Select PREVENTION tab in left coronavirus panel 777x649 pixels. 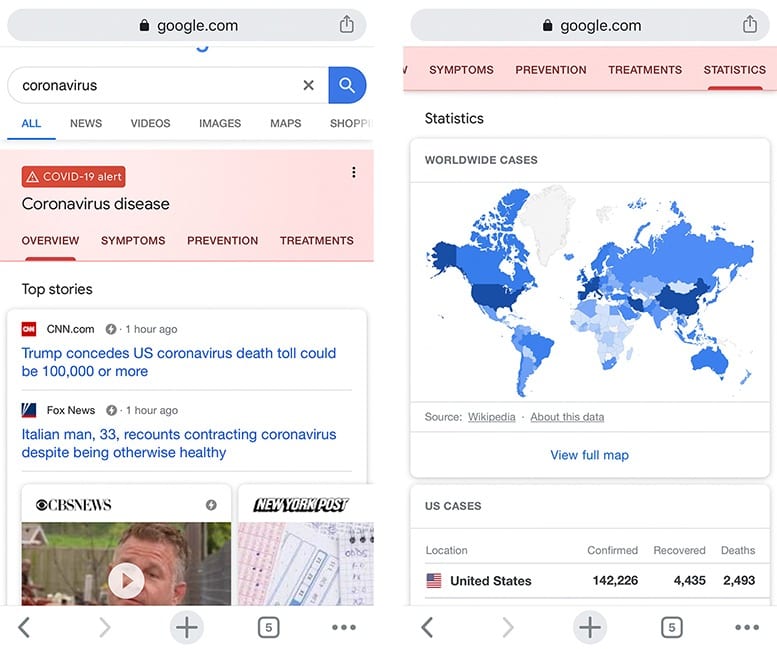click(x=222, y=241)
